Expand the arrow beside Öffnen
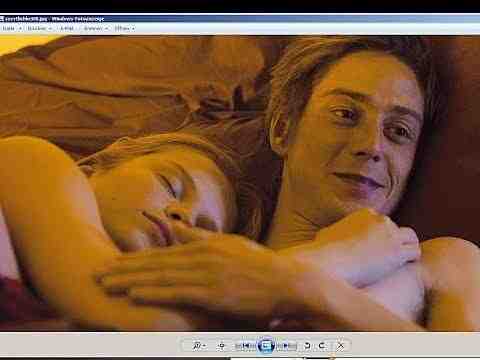The height and width of the screenshot is (360, 480). click(x=133, y=29)
